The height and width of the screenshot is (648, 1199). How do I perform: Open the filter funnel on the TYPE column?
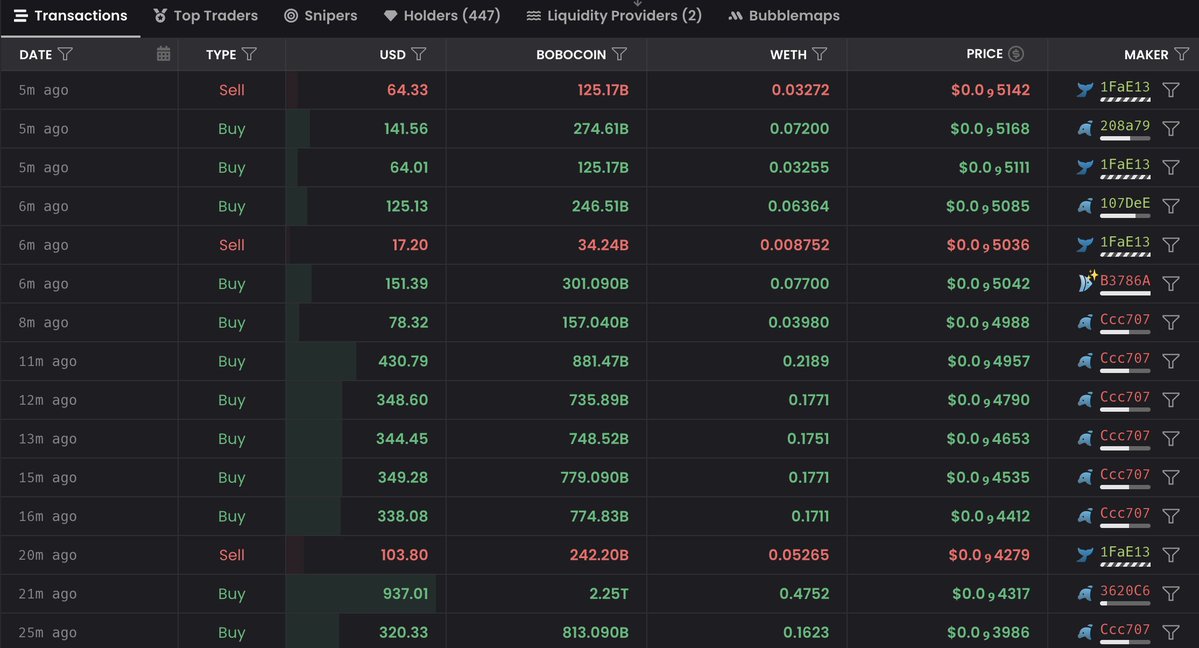[250, 54]
